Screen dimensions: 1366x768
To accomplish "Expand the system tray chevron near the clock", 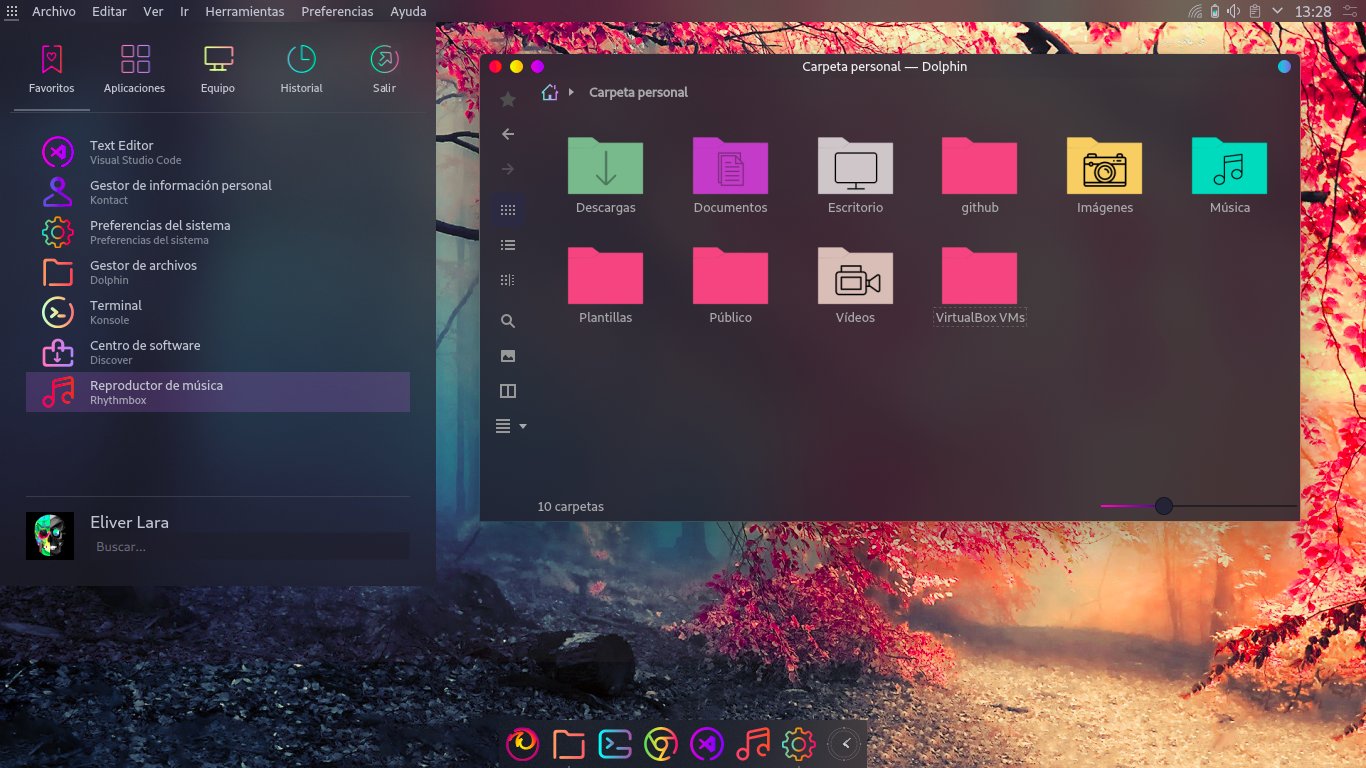I will 1276,11.
